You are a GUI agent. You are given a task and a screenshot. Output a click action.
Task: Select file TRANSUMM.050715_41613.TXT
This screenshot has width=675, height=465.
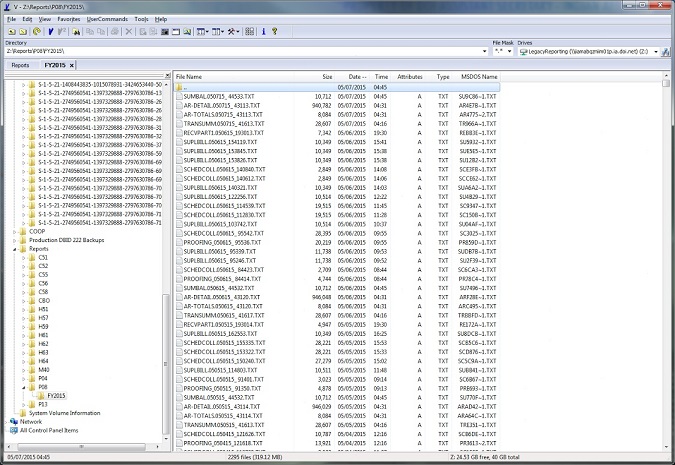(224, 124)
